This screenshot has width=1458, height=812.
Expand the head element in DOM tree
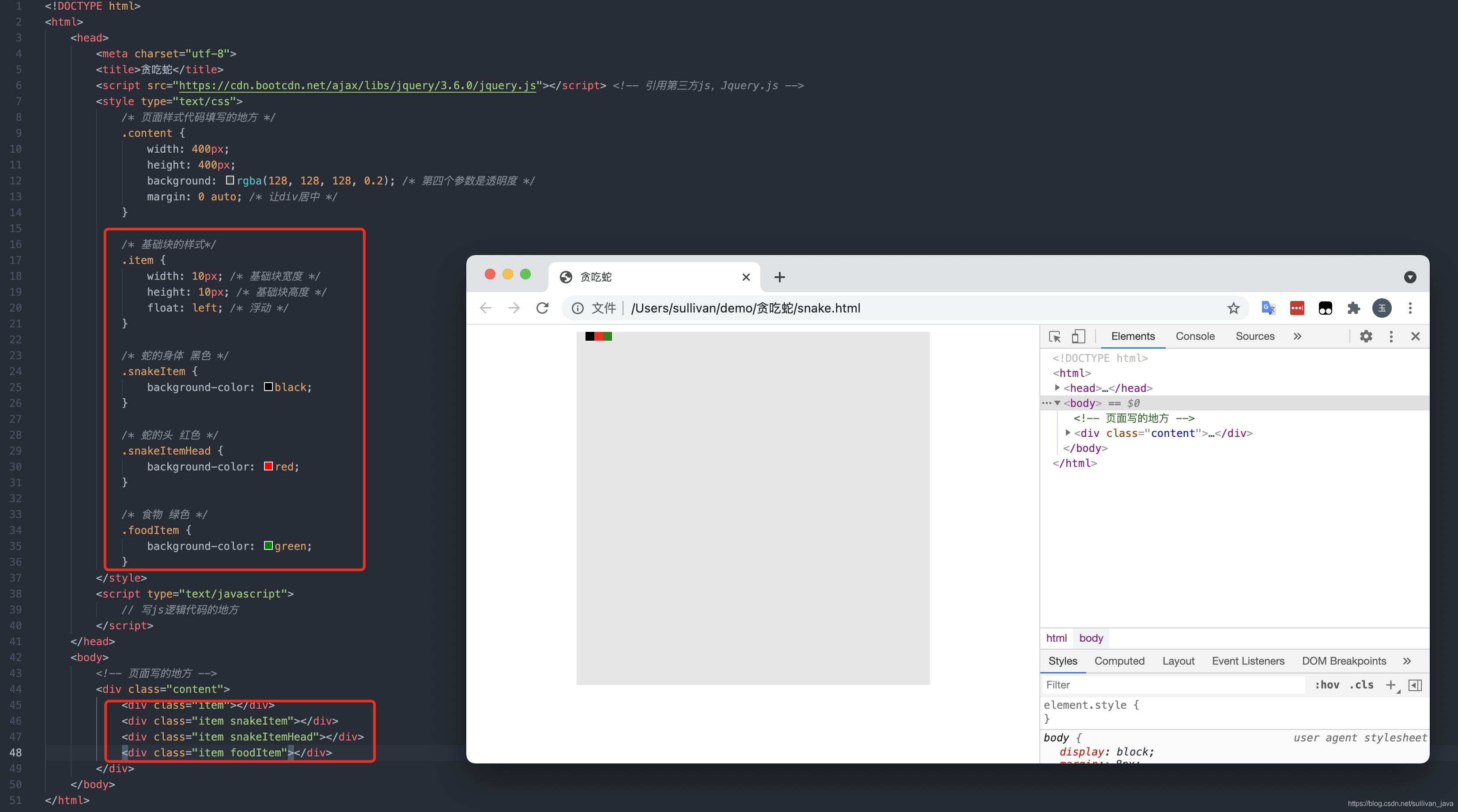[x=1057, y=387]
